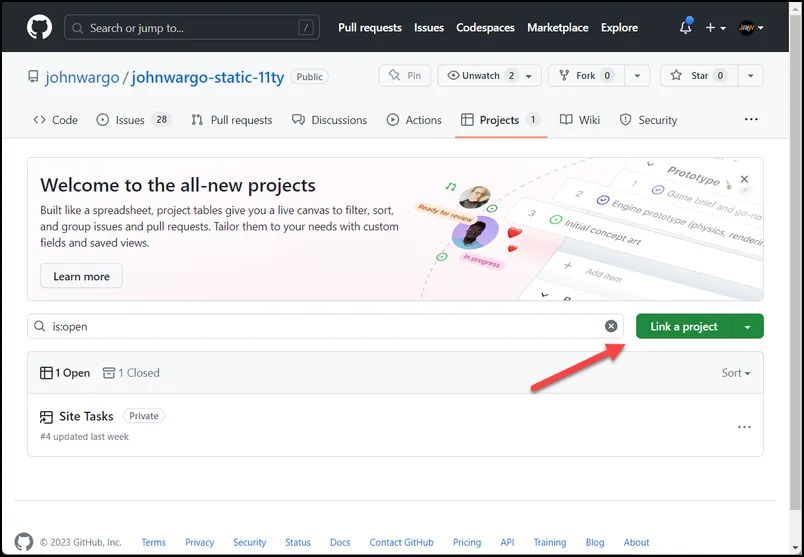
Task: Open the Site Tasks project
Action: point(86,416)
